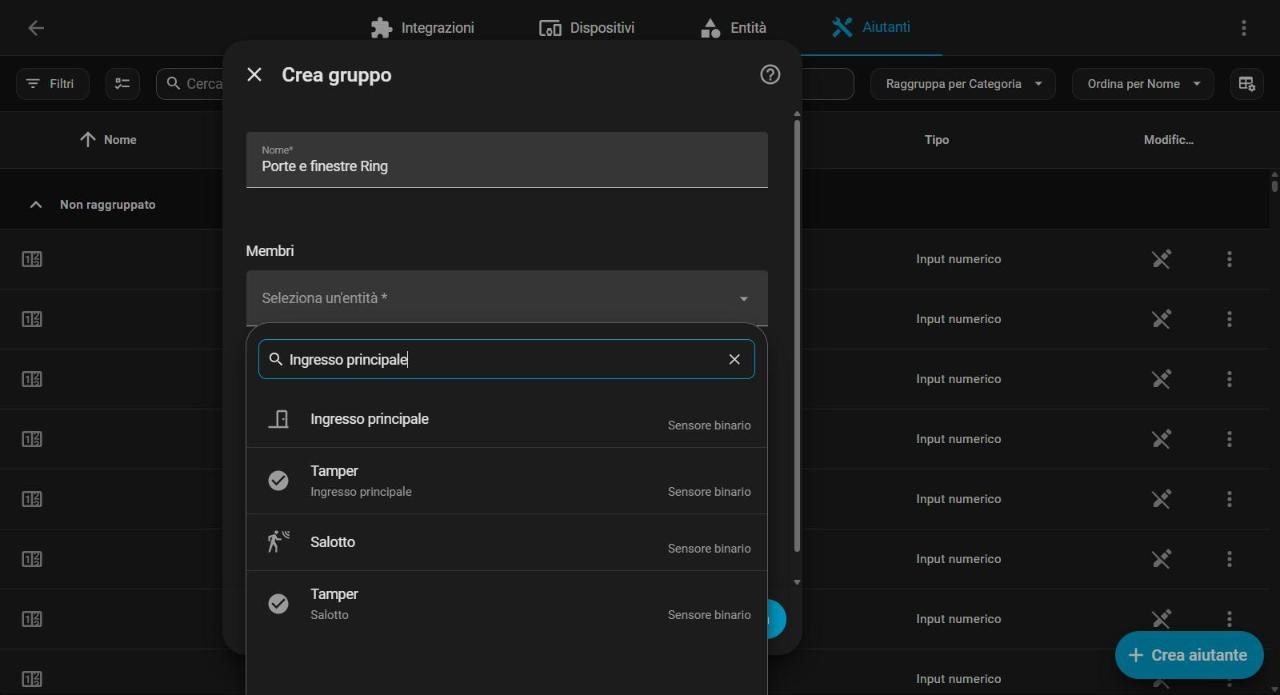Go back using the top-left arrow

[36, 28]
